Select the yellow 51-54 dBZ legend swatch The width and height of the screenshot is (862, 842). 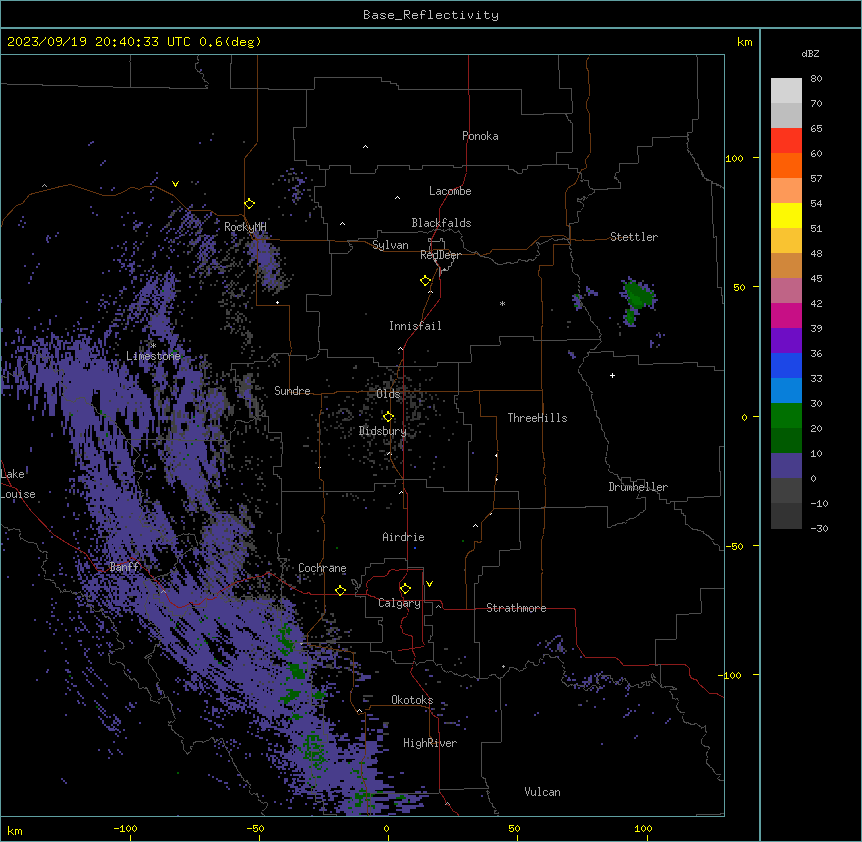pos(786,215)
